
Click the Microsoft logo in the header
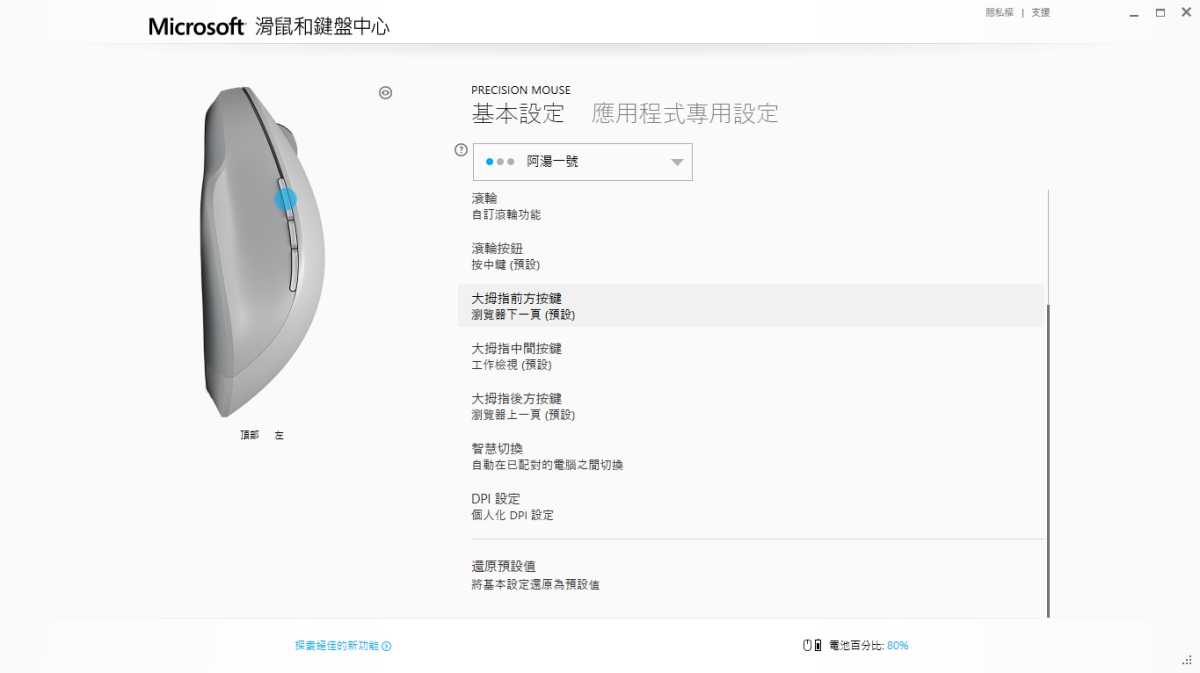pos(196,26)
